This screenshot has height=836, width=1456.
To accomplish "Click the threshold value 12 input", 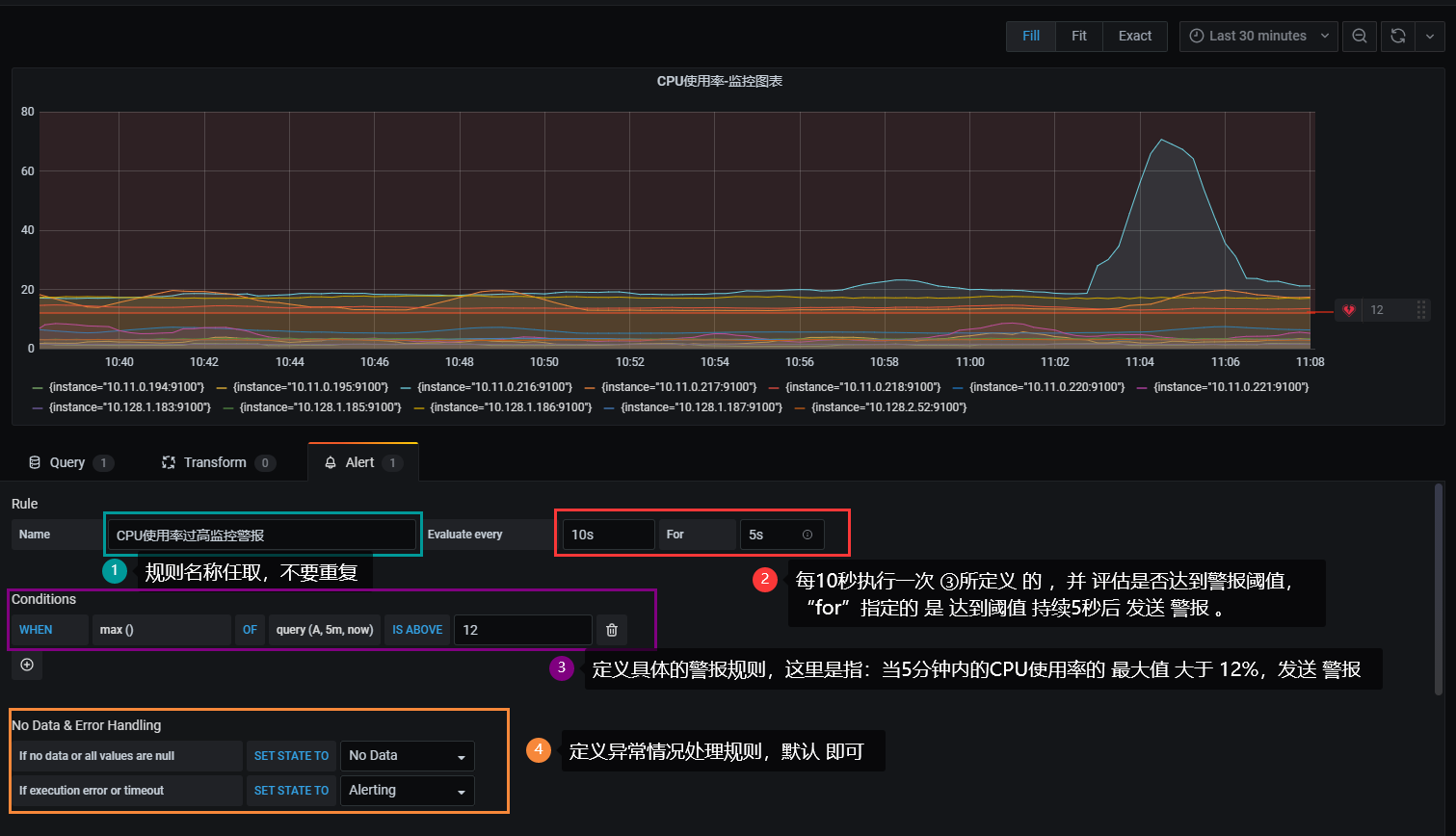I will [x=523, y=630].
